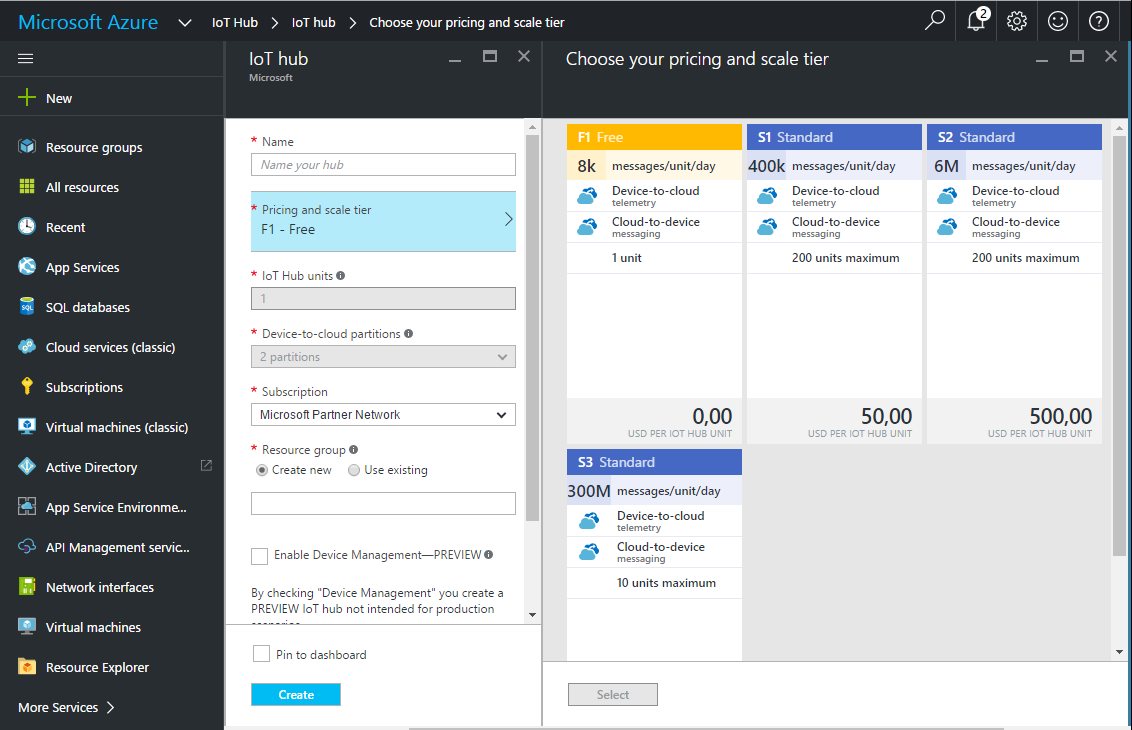This screenshot has height=730, width=1132.
Task: Select Subscriptions in the sidebar
Action: [84, 386]
